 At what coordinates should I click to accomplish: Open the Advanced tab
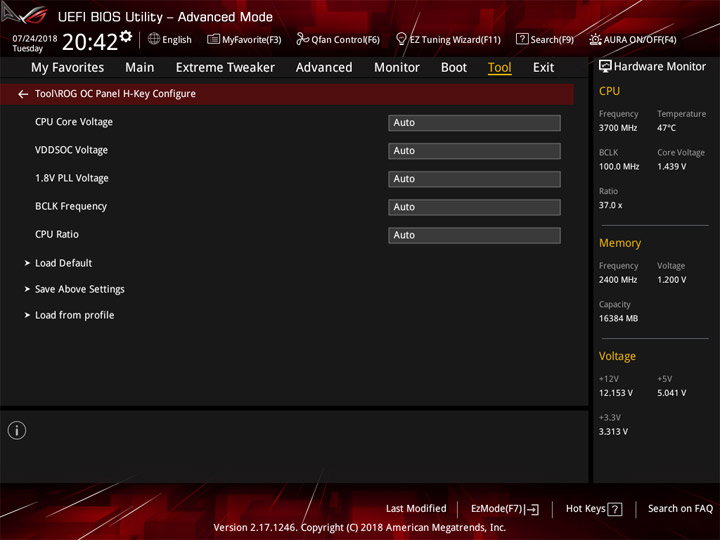(x=324, y=68)
